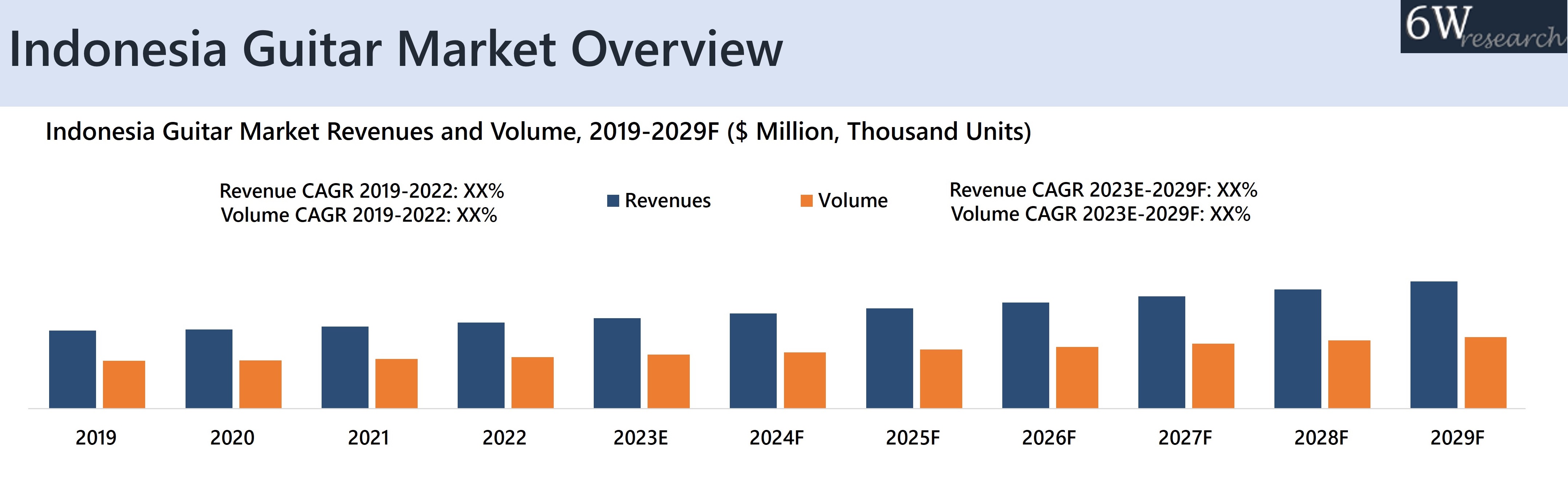Viewport: 1568px width, 478px height.
Task: Click the 2029F blue revenue bar
Action: (1434, 345)
